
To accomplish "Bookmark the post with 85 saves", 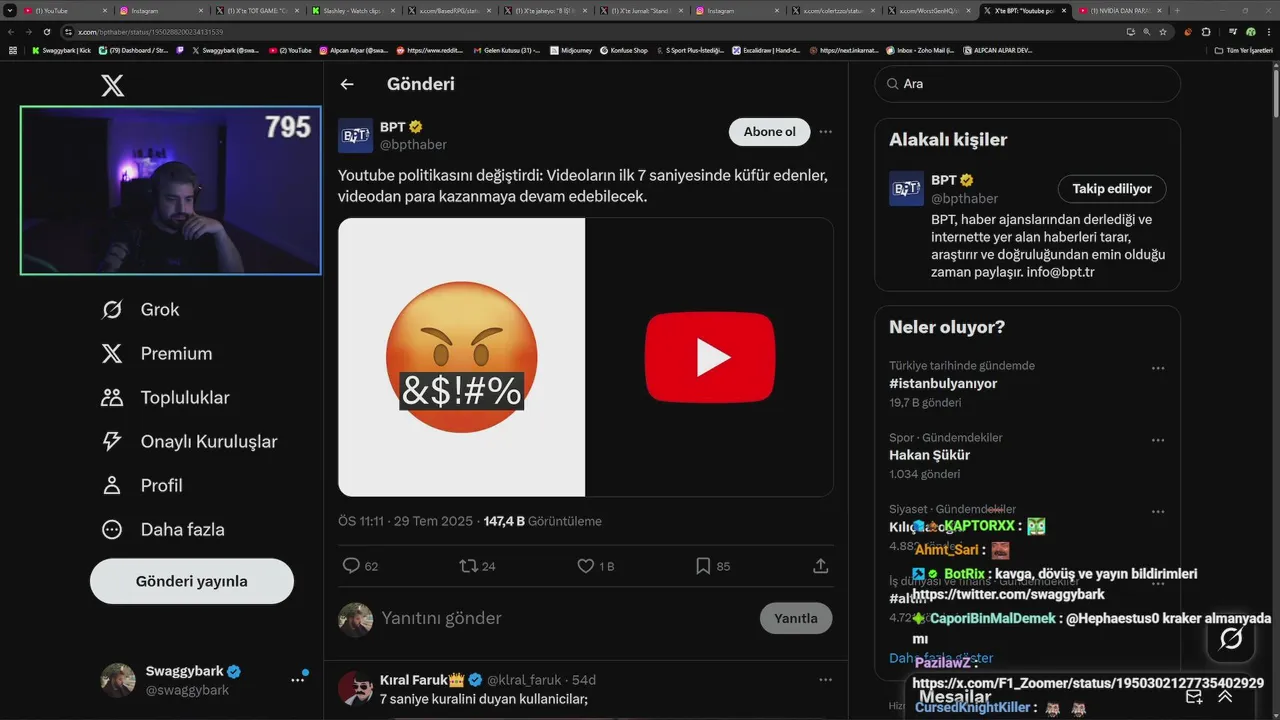I will click(x=703, y=566).
